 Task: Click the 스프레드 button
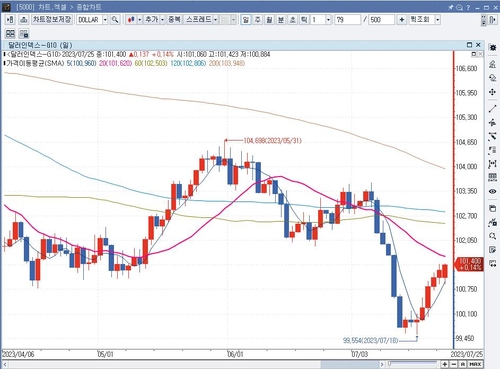[199, 20]
